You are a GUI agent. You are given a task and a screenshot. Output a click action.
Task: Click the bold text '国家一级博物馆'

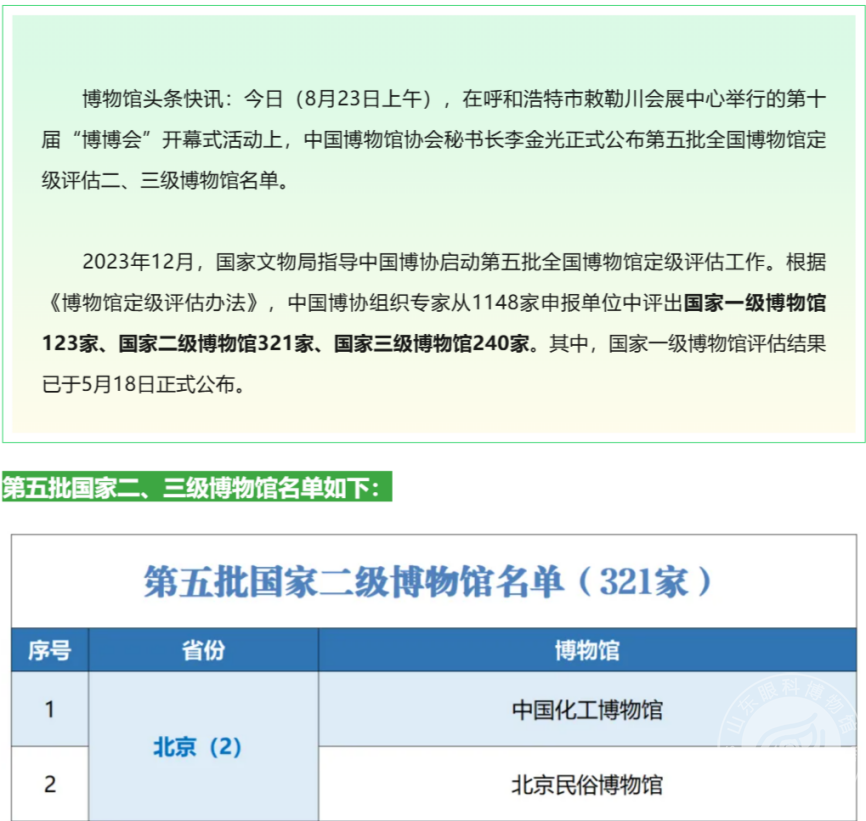tap(754, 303)
